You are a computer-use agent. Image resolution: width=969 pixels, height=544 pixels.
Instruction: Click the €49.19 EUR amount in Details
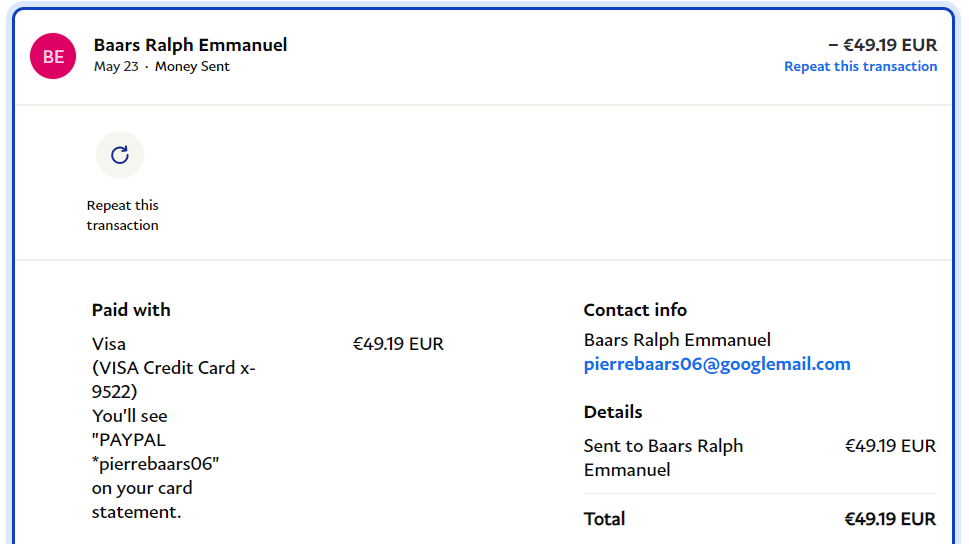(x=890, y=446)
